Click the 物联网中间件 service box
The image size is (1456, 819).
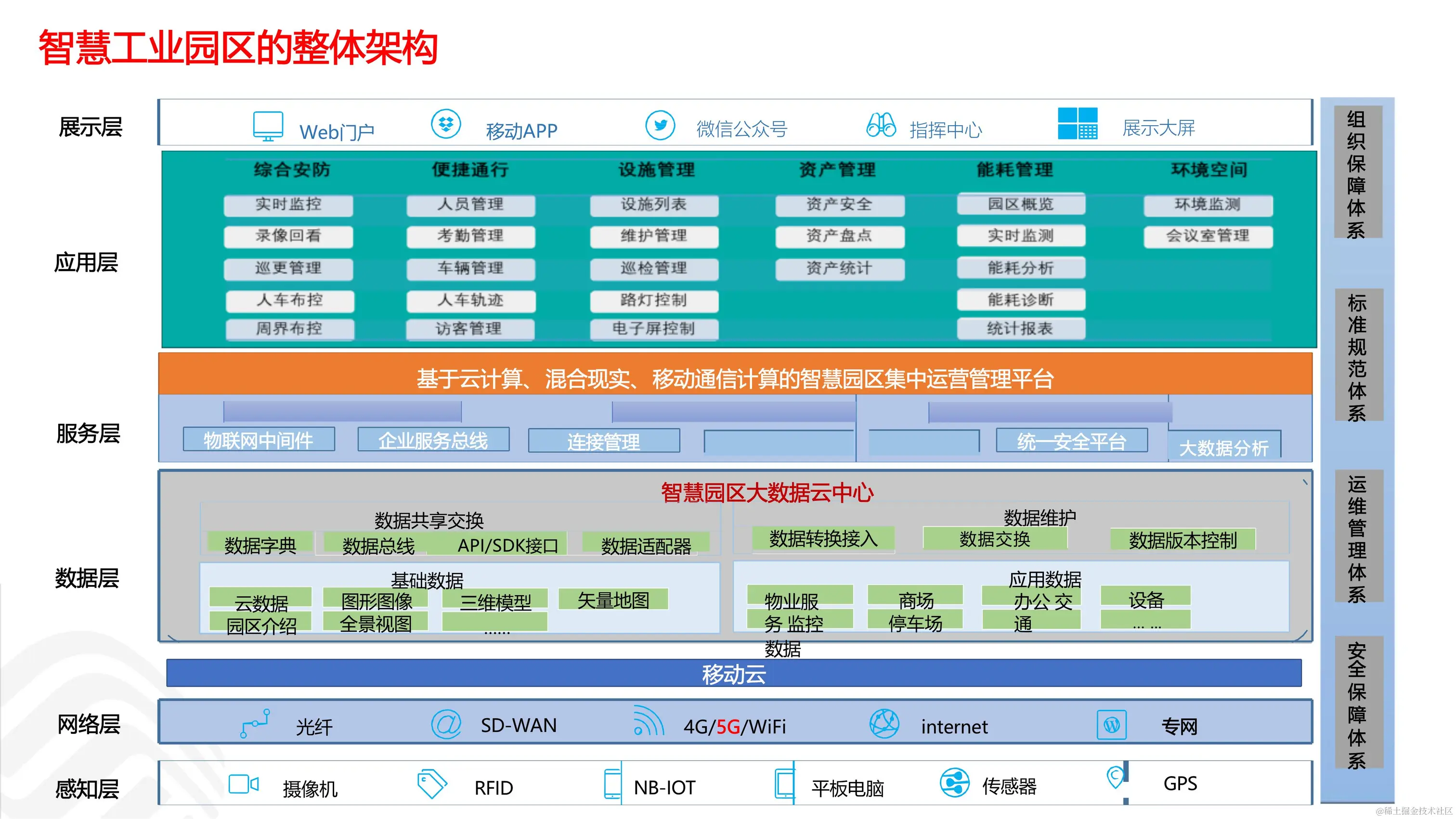(259, 440)
